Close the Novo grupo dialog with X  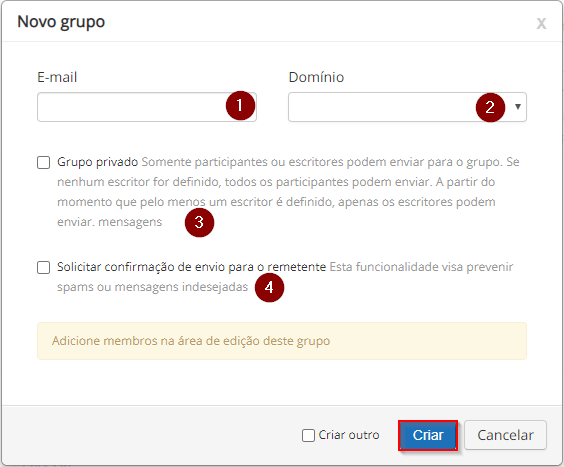coord(541,23)
